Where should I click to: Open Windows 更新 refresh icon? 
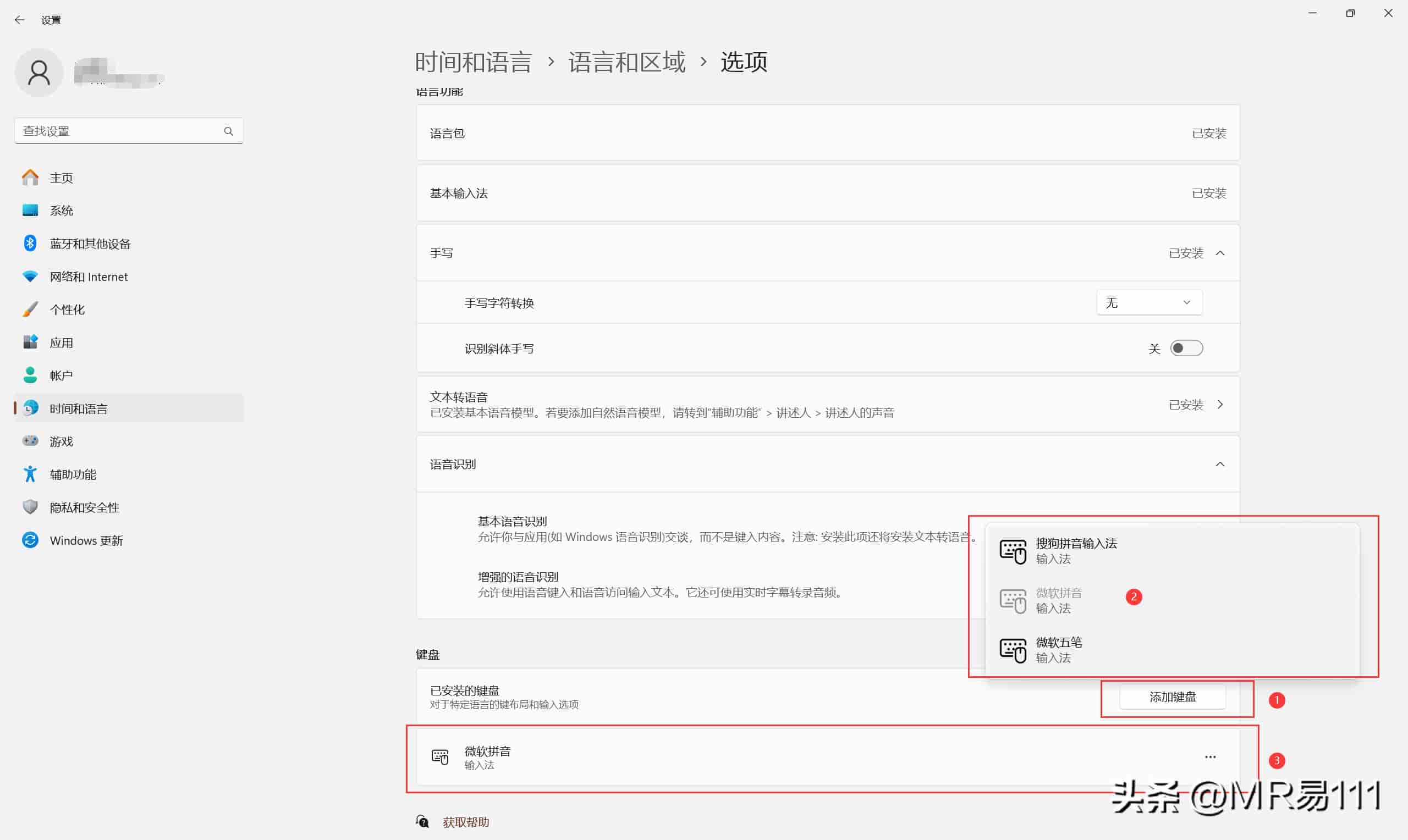(x=30, y=540)
